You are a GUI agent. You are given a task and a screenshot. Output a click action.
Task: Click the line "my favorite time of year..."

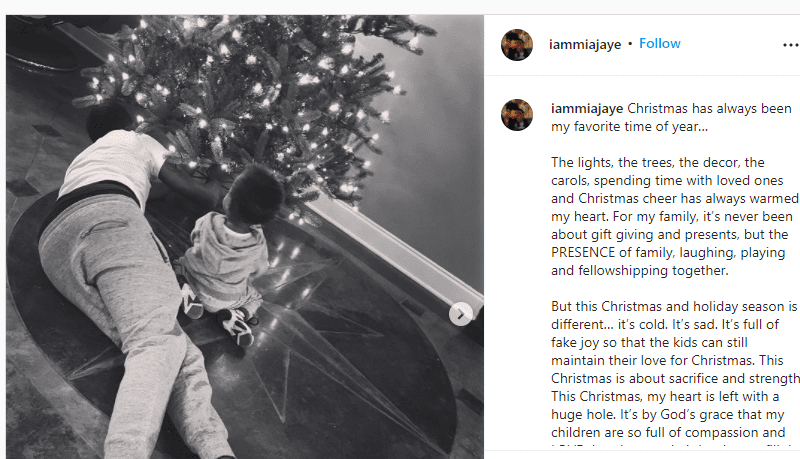(629, 126)
